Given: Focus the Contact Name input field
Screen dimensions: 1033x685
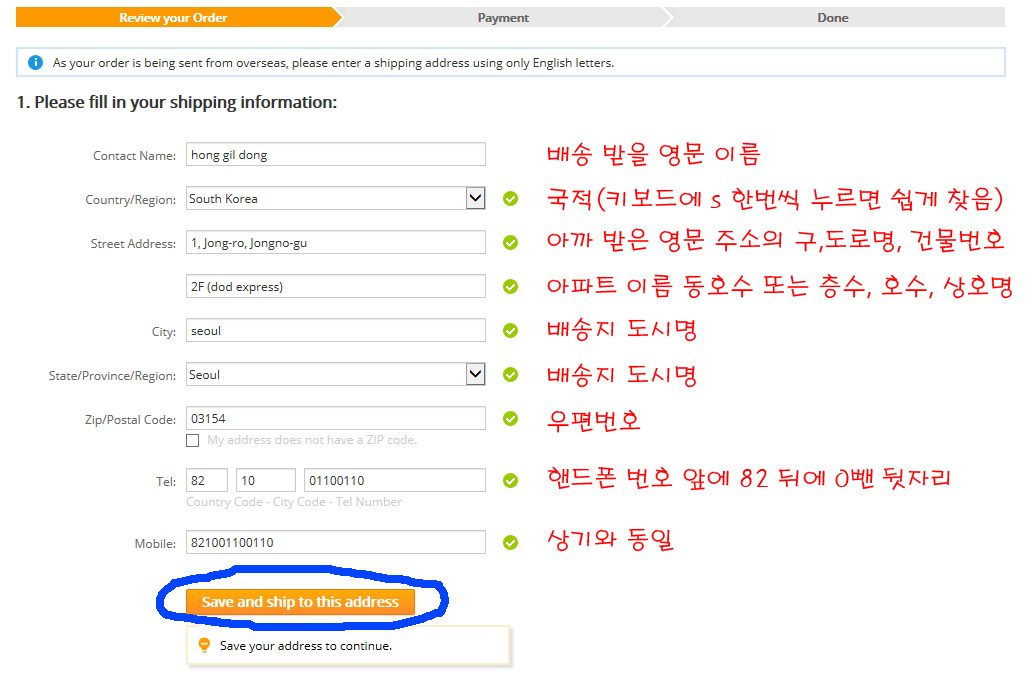Looking at the screenshot, I should click(x=335, y=155).
